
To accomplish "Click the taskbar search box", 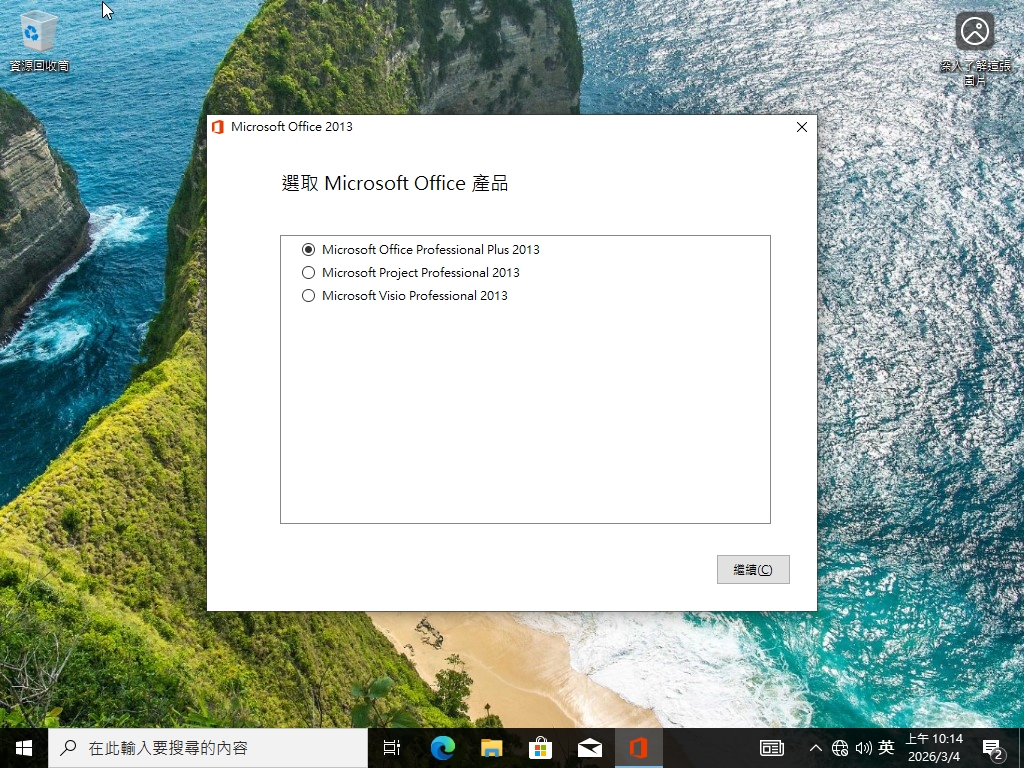I will point(208,748).
